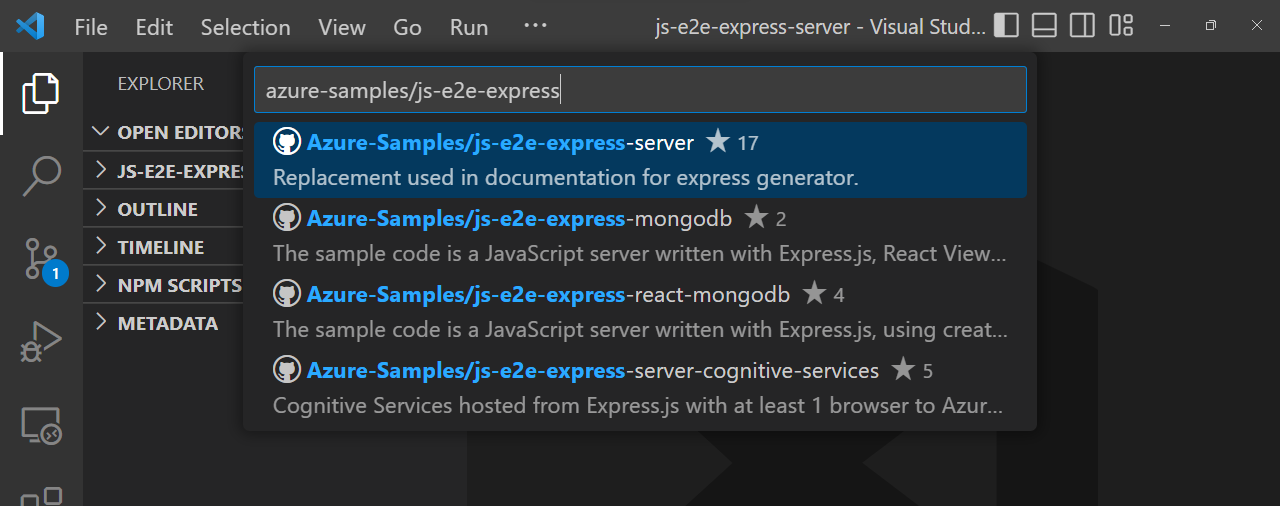This screenshot has width=1280, height=506.
Task: Click the repository search input box
Action: [640, 90]
